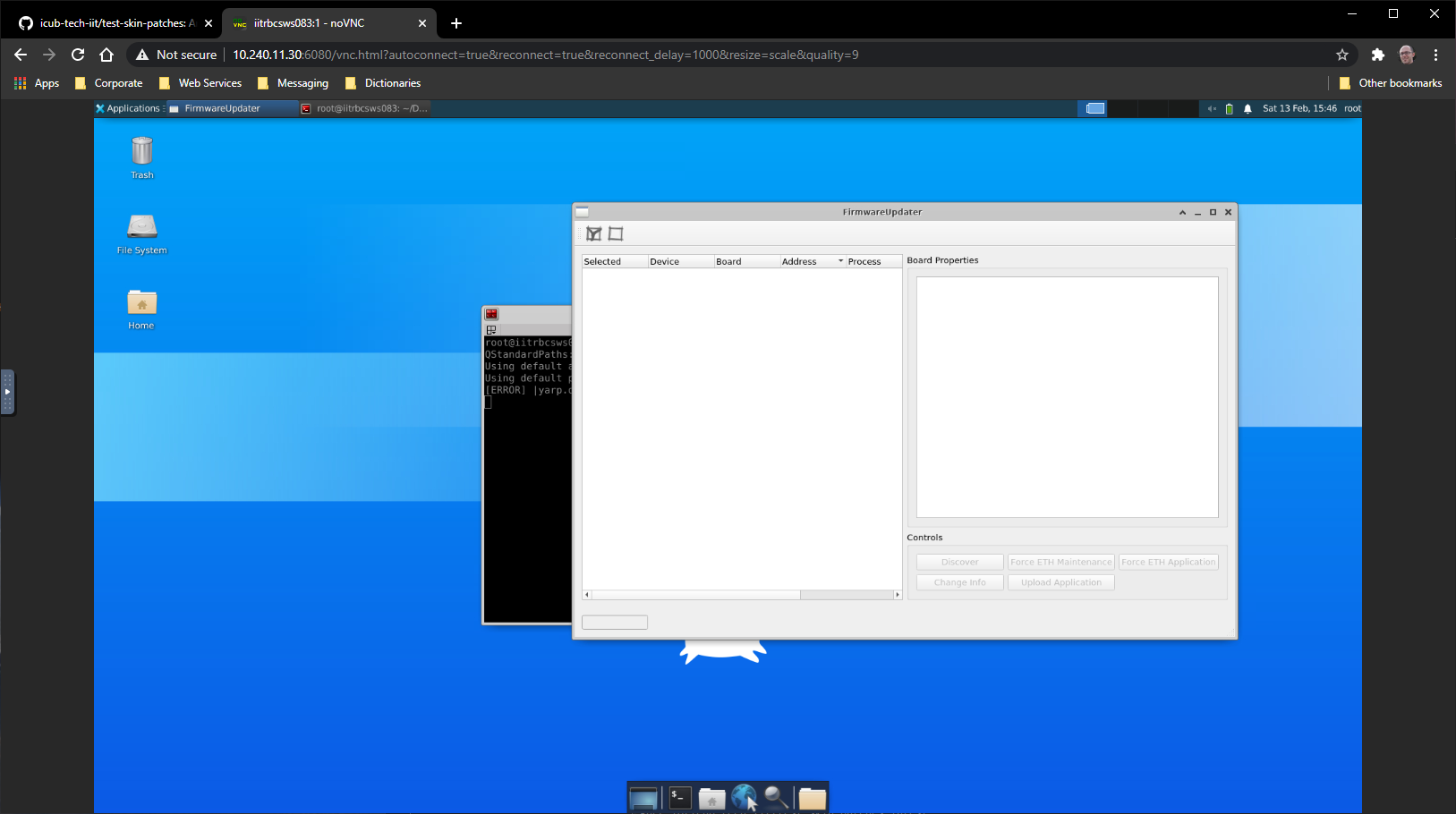Screen dimensions: 1456x814
Task: Open the File System desktop icon
Action: (142, 234)
